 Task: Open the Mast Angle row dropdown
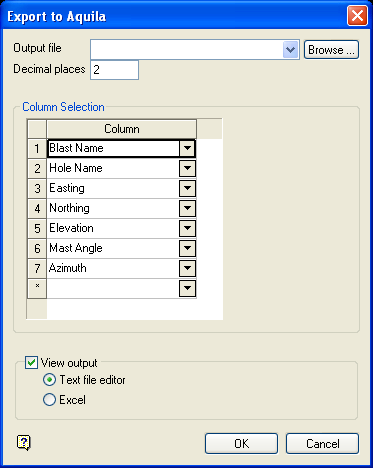pos(187,248)
